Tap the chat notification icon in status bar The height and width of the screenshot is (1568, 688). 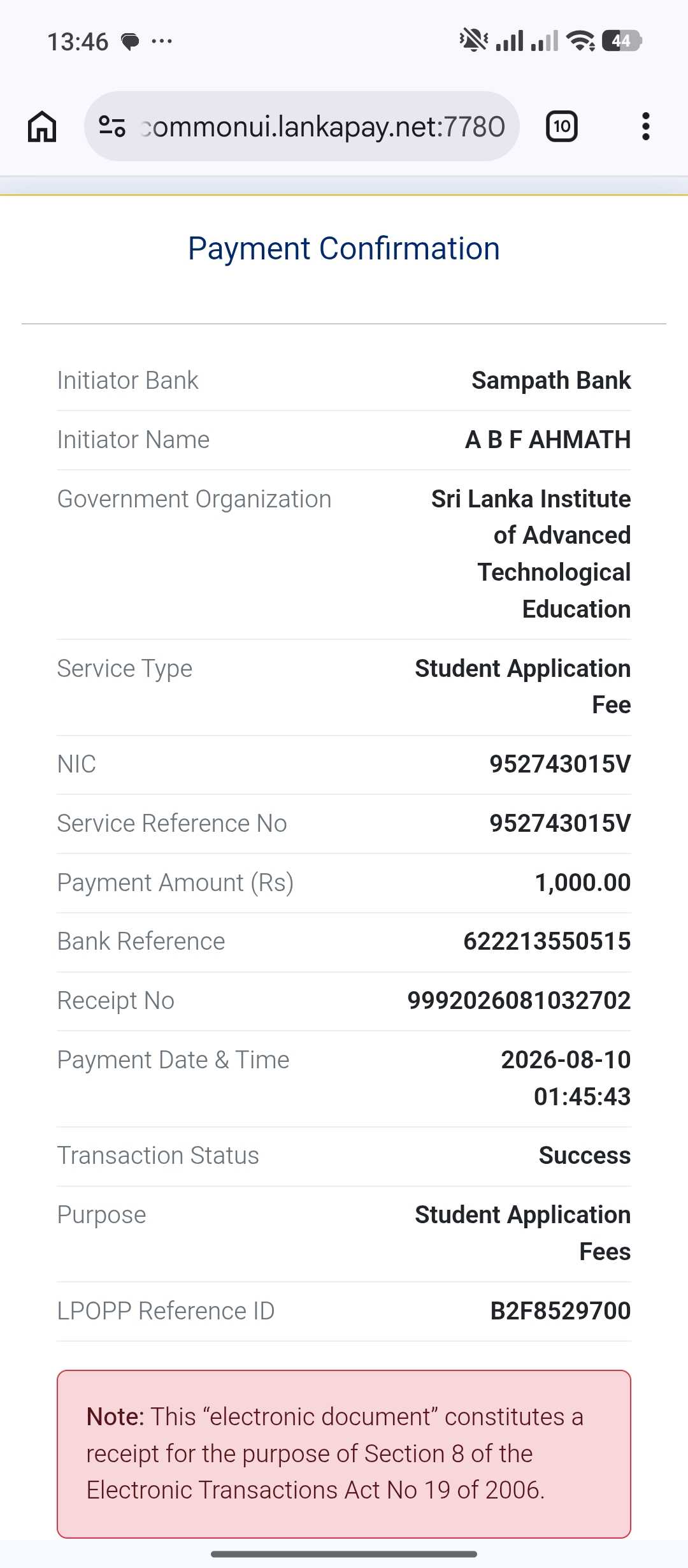[x=131, y=42]
